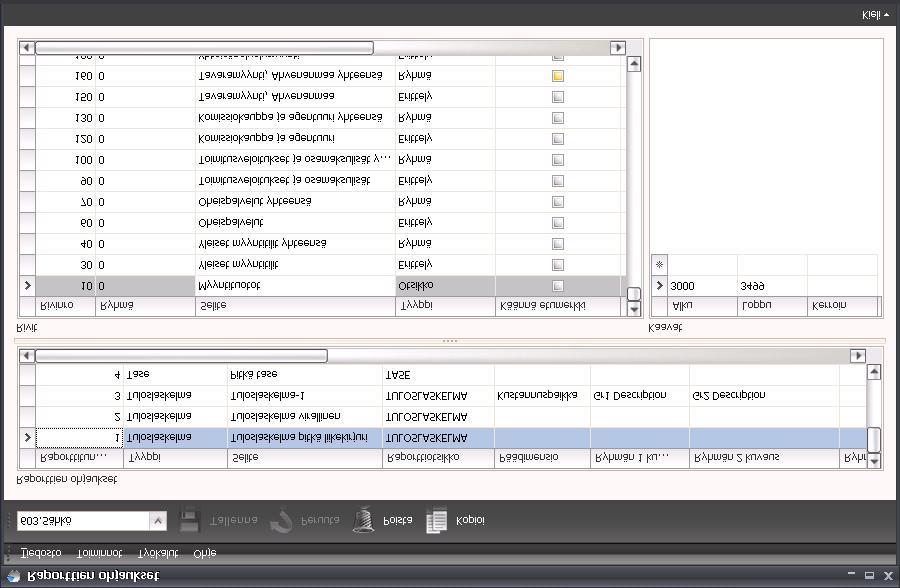This screenshot has width=900, height=588.
Task: Click the Rivit horizontal scrollbar thumb
Action: coord(204,48)
